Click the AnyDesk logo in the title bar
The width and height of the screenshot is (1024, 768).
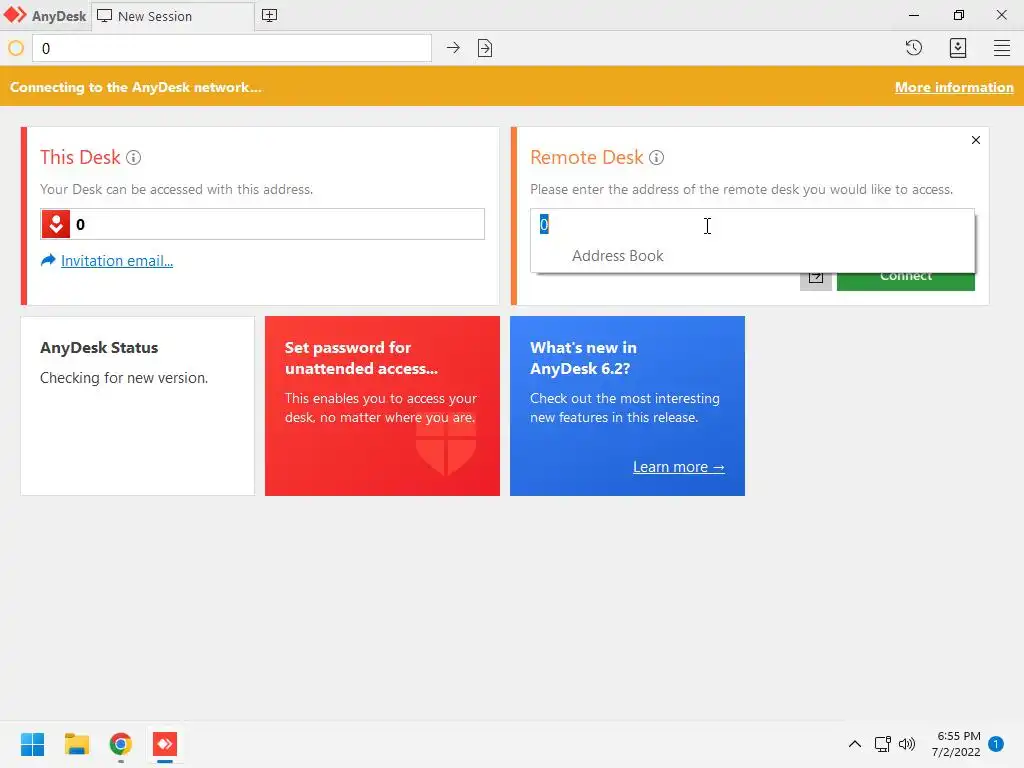click(16, 15)
